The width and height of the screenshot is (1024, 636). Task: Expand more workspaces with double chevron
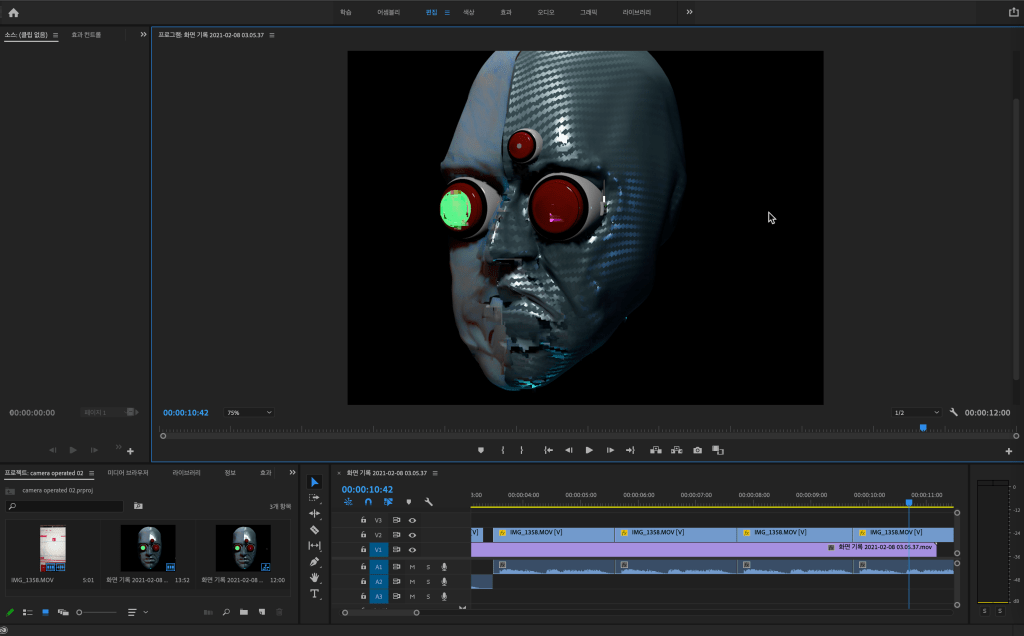tap(689, 12)
